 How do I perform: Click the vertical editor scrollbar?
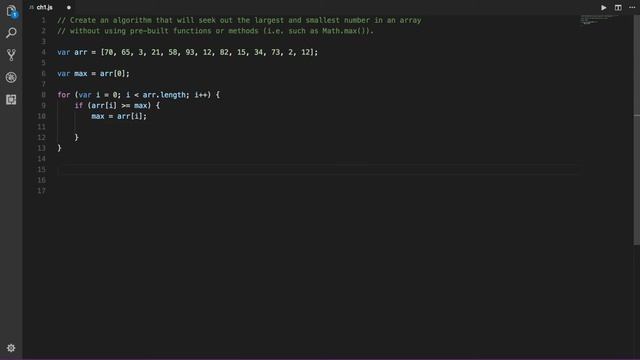(636, 131)
